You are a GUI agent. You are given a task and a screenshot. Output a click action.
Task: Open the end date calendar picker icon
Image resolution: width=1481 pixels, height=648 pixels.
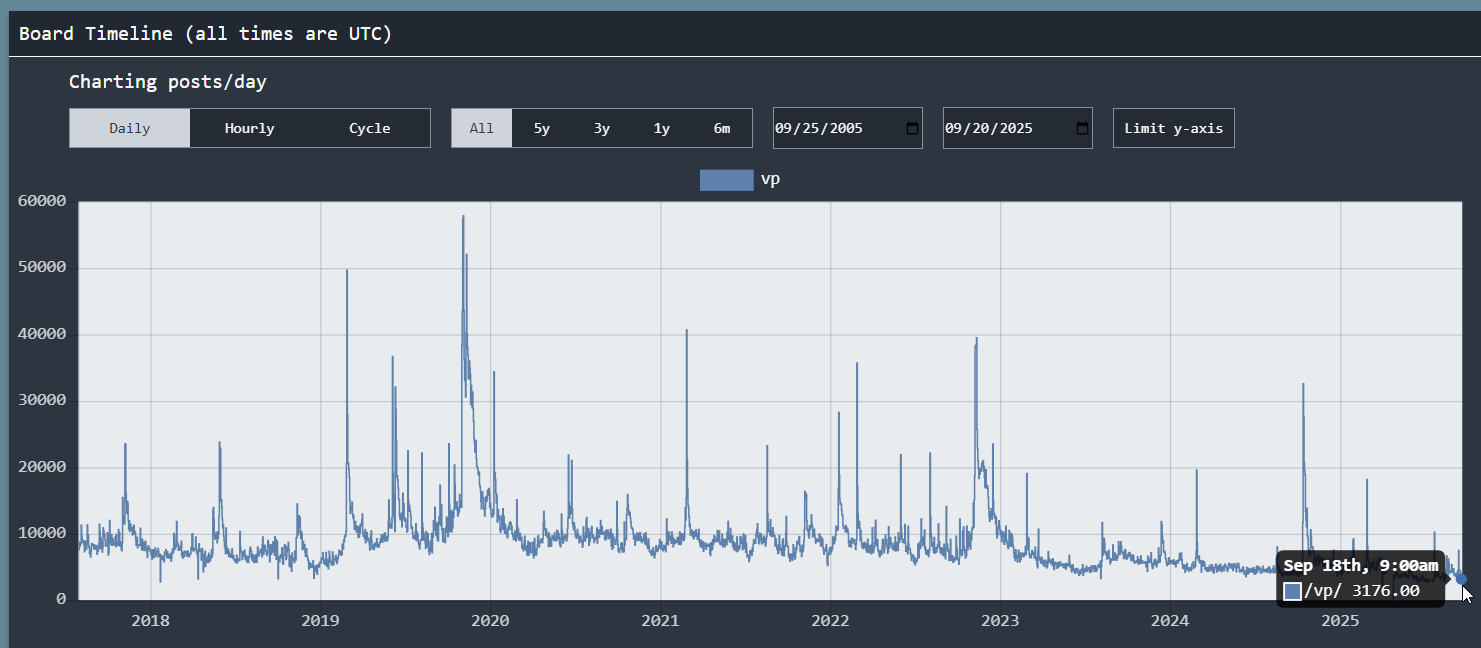(1082, 128)
